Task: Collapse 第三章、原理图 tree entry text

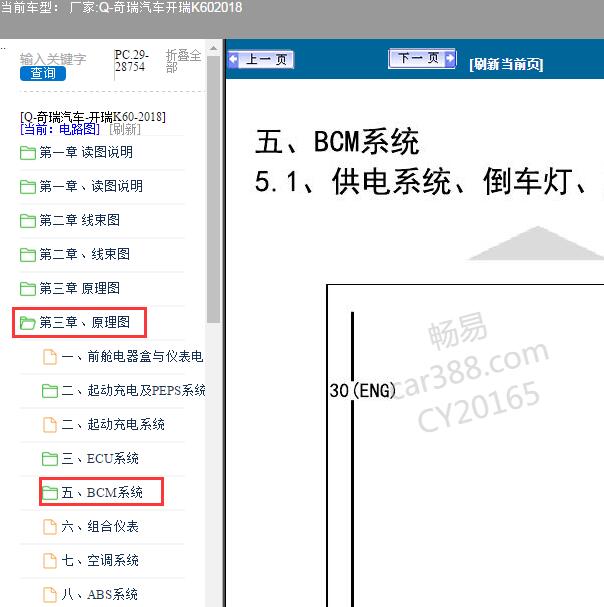Action: tap(84, 322)
